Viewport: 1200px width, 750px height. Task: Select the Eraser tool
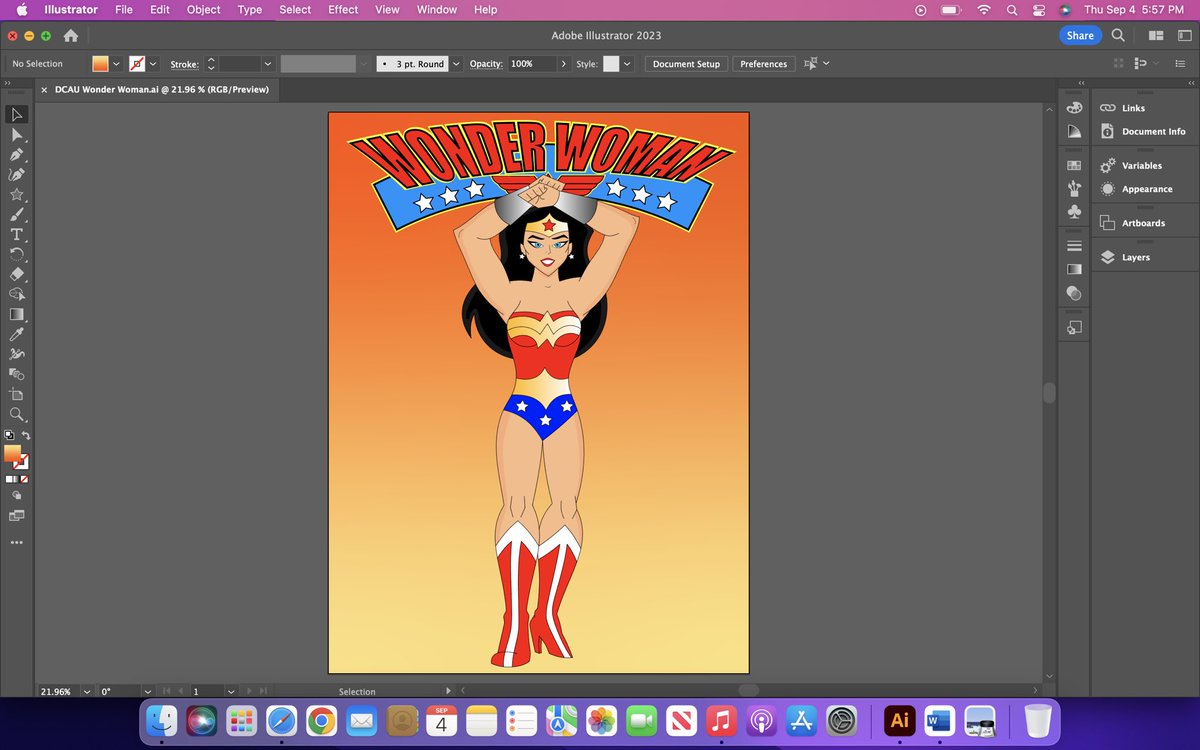coord(17,274)
